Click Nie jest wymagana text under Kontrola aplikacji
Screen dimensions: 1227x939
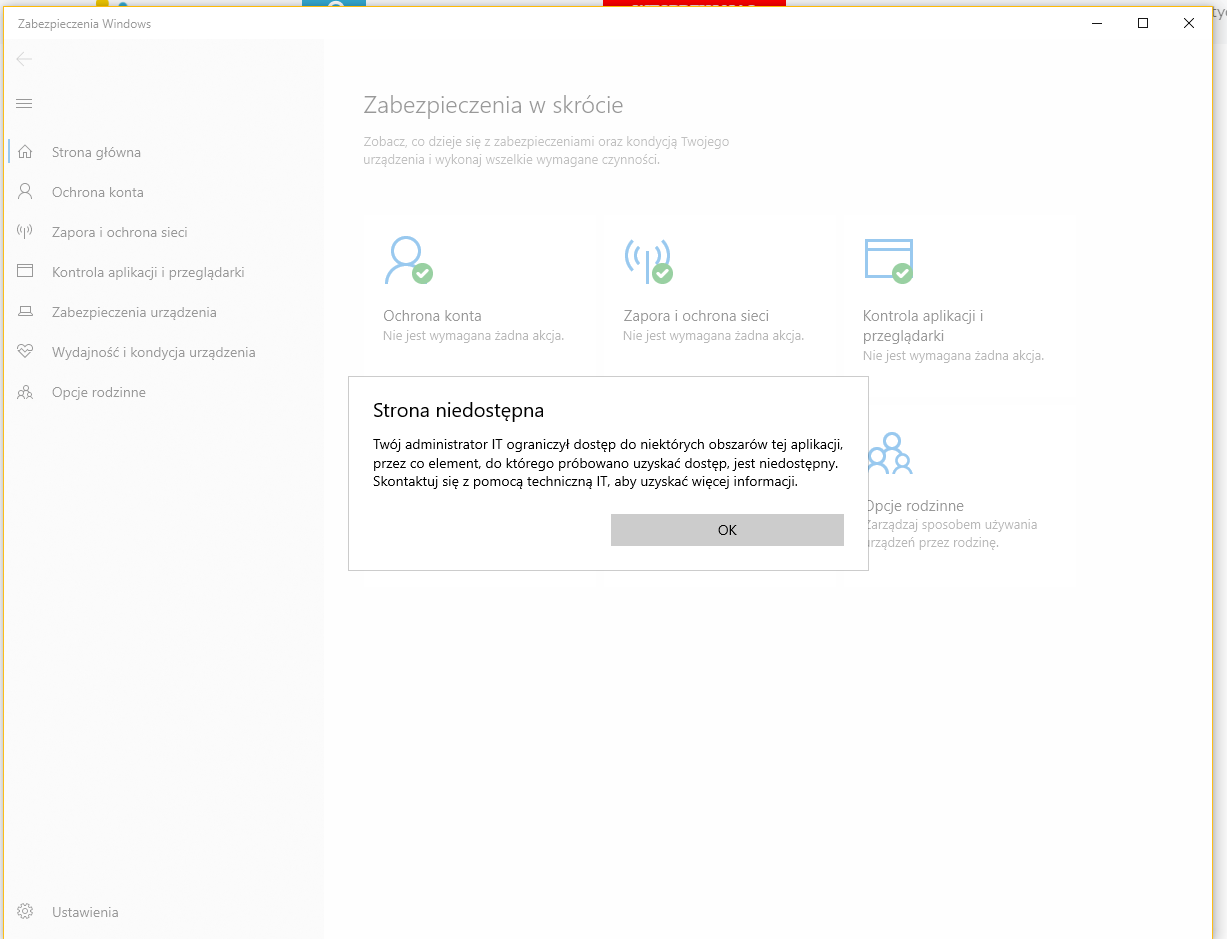(953, 356)
